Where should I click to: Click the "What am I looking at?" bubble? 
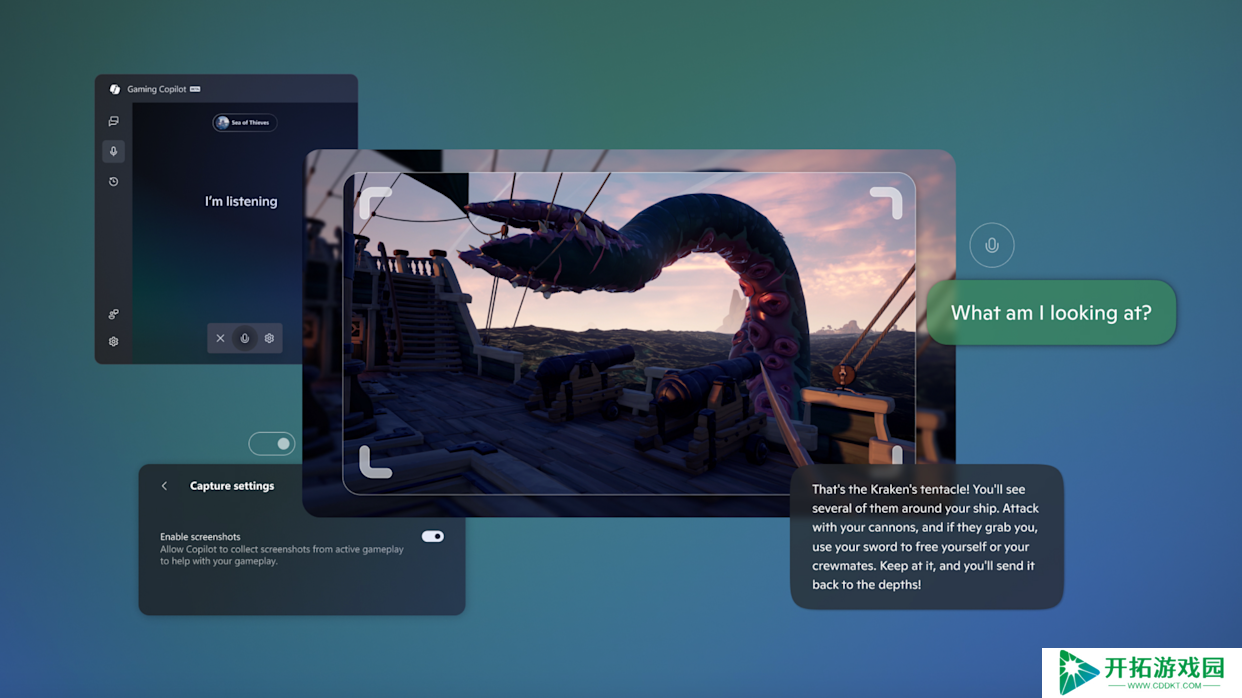click(1051, 313)
